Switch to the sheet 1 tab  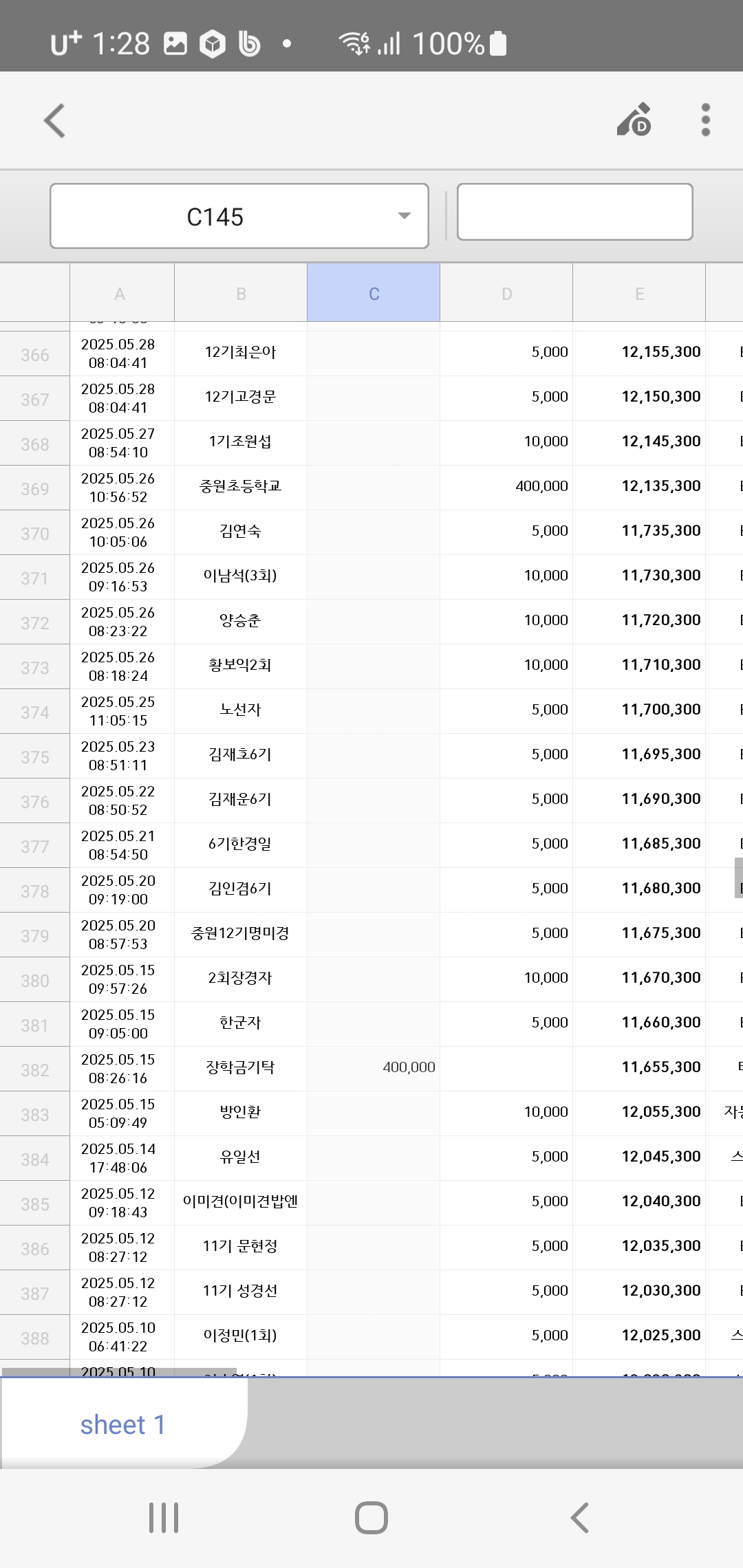122,1424
